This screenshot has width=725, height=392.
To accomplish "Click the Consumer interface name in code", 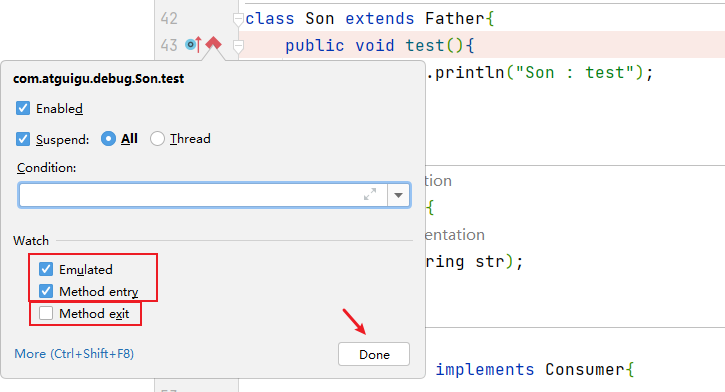I will tap(584, 369).
